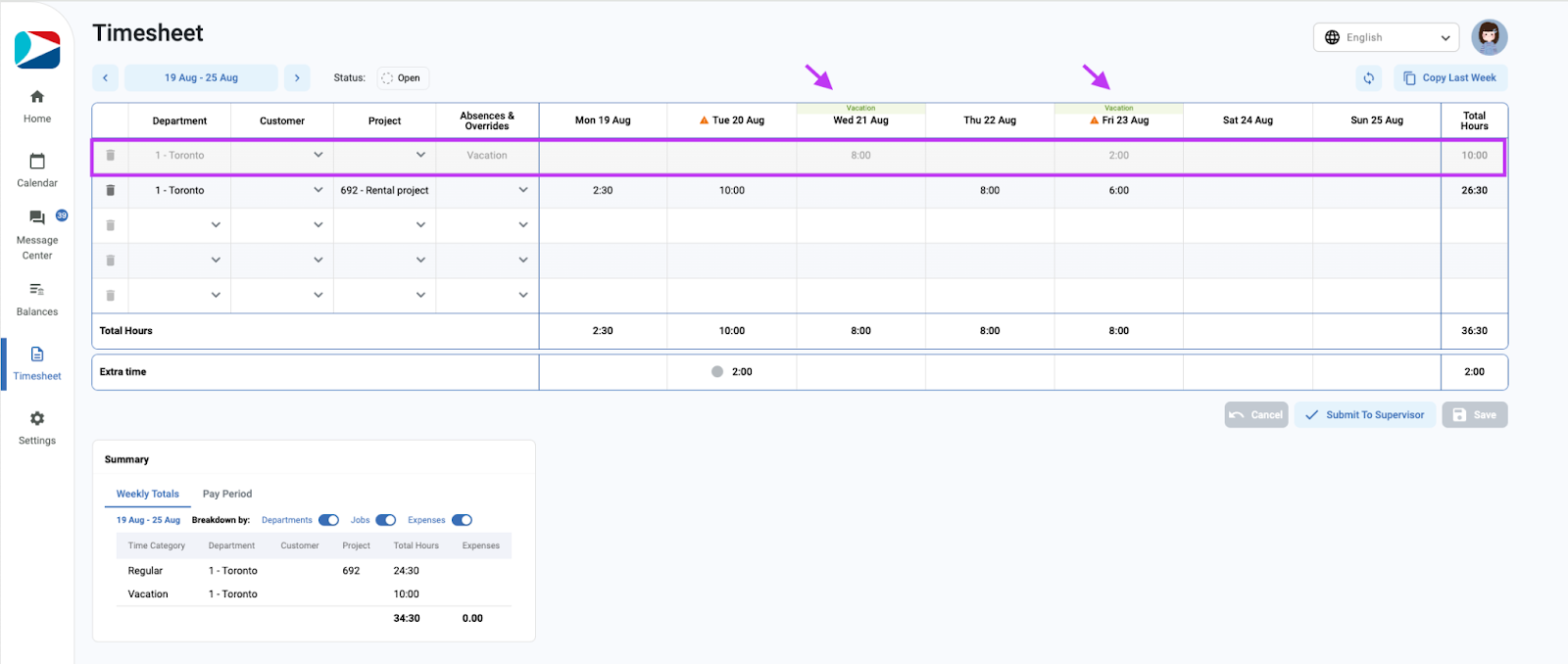Click warning triangle on Fri 23 Aug

tap(1094, 120)
